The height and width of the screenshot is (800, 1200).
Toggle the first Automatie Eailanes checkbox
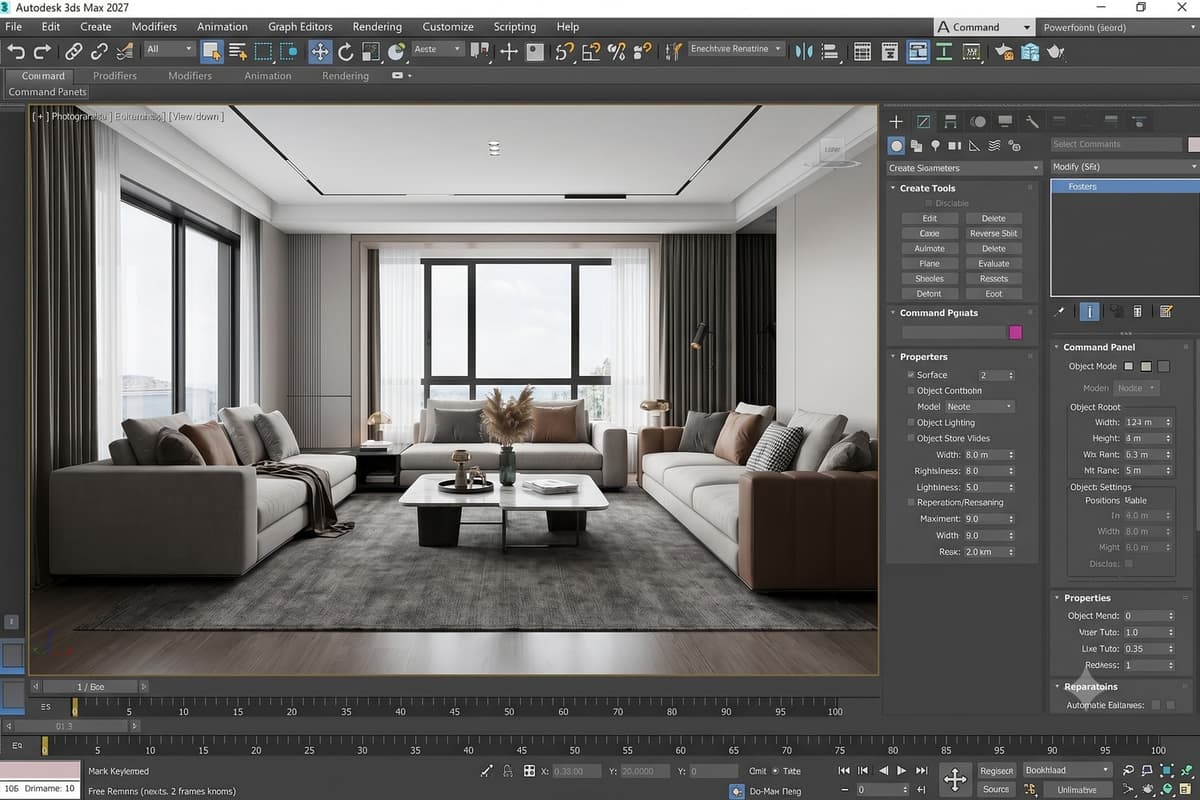[x=1156, y=705]
